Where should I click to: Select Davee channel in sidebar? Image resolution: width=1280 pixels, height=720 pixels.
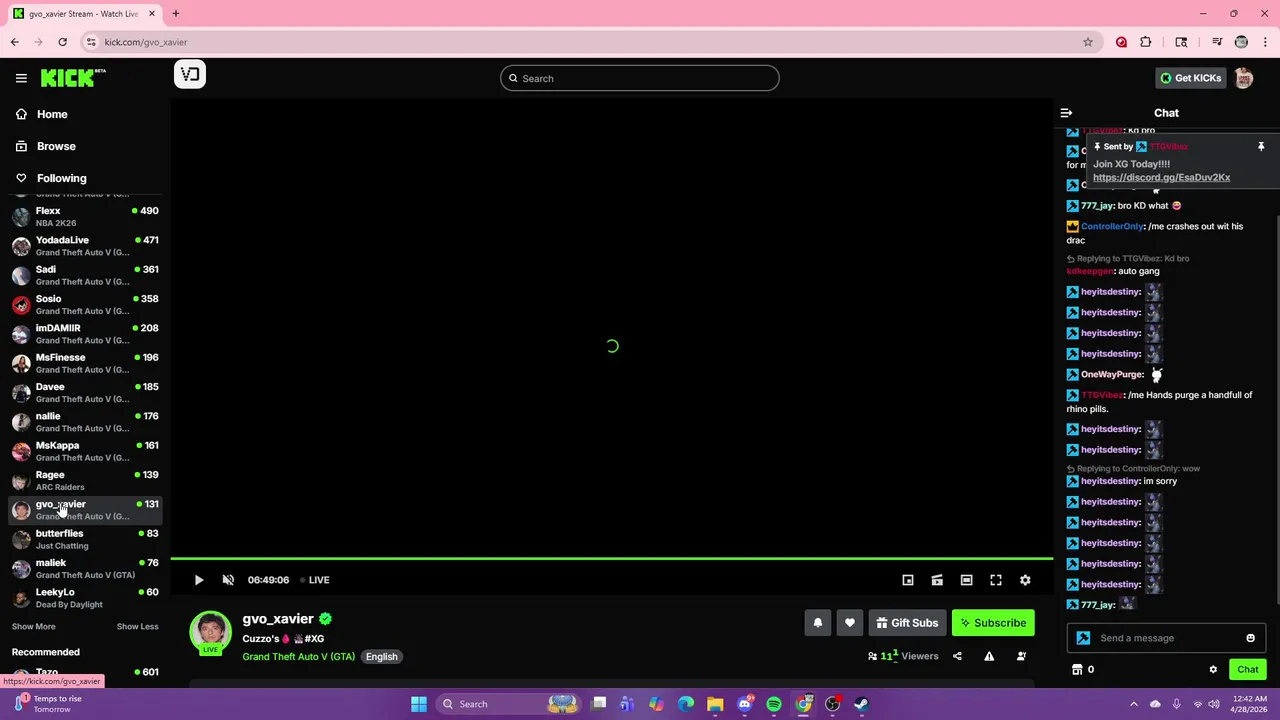[x=85, y=392]
